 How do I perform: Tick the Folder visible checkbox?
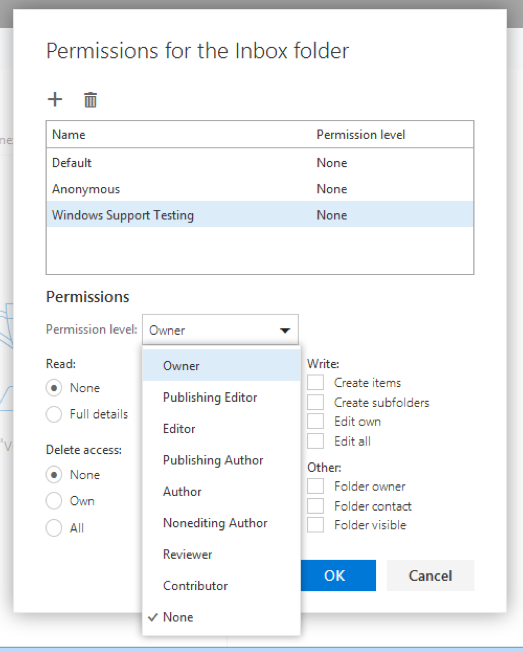tap(315, 525)
